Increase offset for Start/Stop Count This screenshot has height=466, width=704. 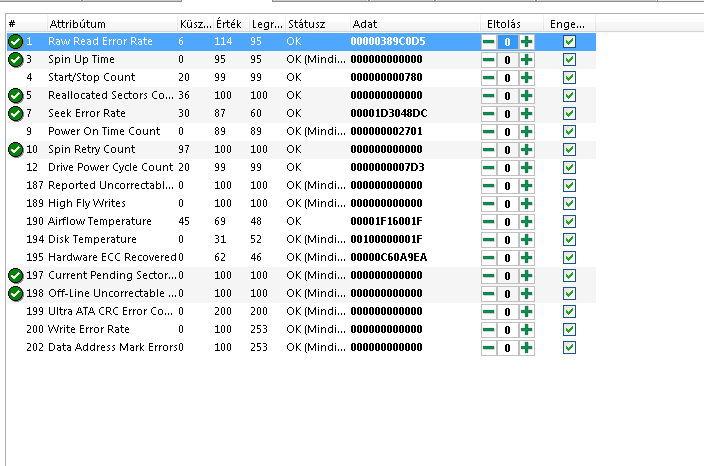coord(527,78)
